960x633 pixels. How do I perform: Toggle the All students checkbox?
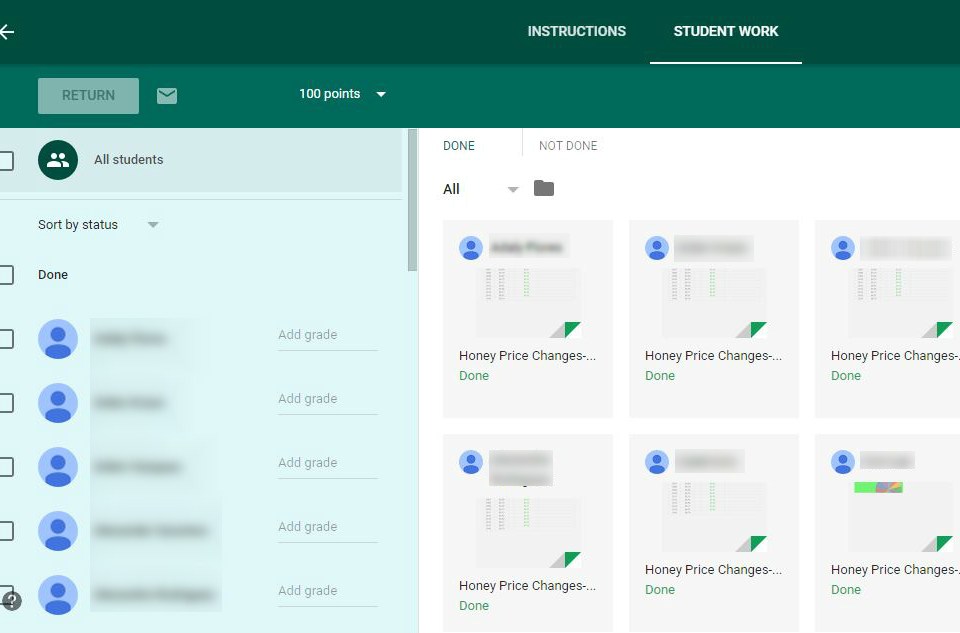click(6, 160)
